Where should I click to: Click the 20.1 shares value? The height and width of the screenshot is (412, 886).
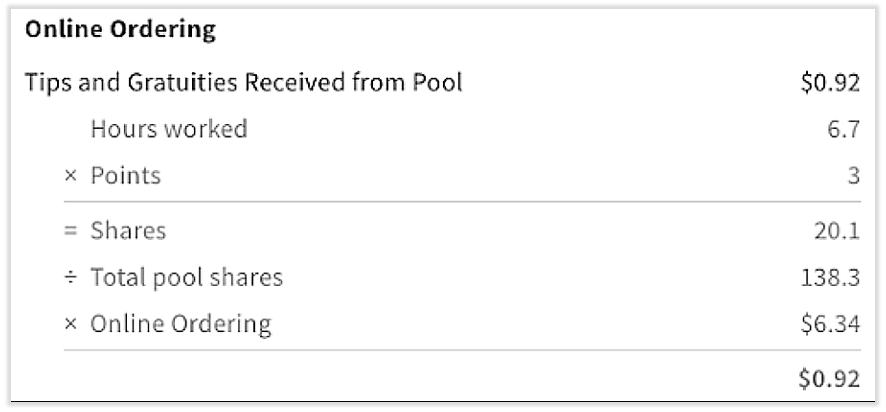(837, 232)
